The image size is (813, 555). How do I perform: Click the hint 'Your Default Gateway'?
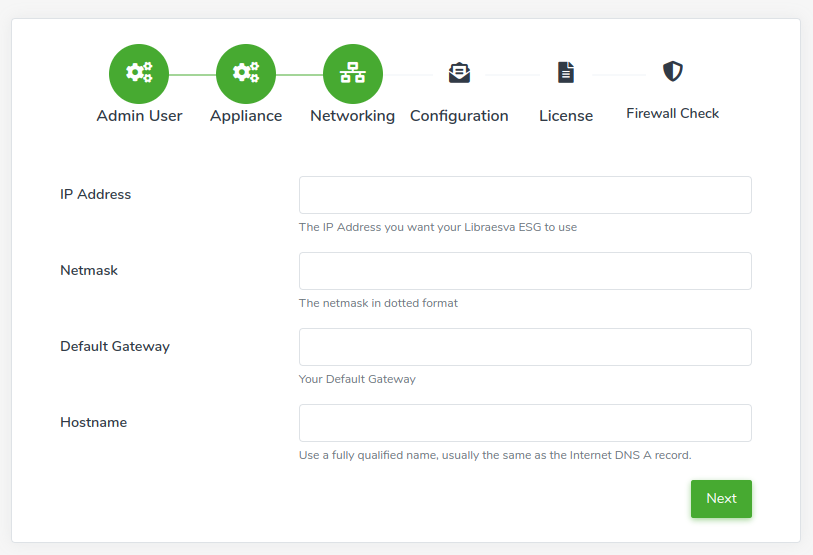(x=357, y=379)
